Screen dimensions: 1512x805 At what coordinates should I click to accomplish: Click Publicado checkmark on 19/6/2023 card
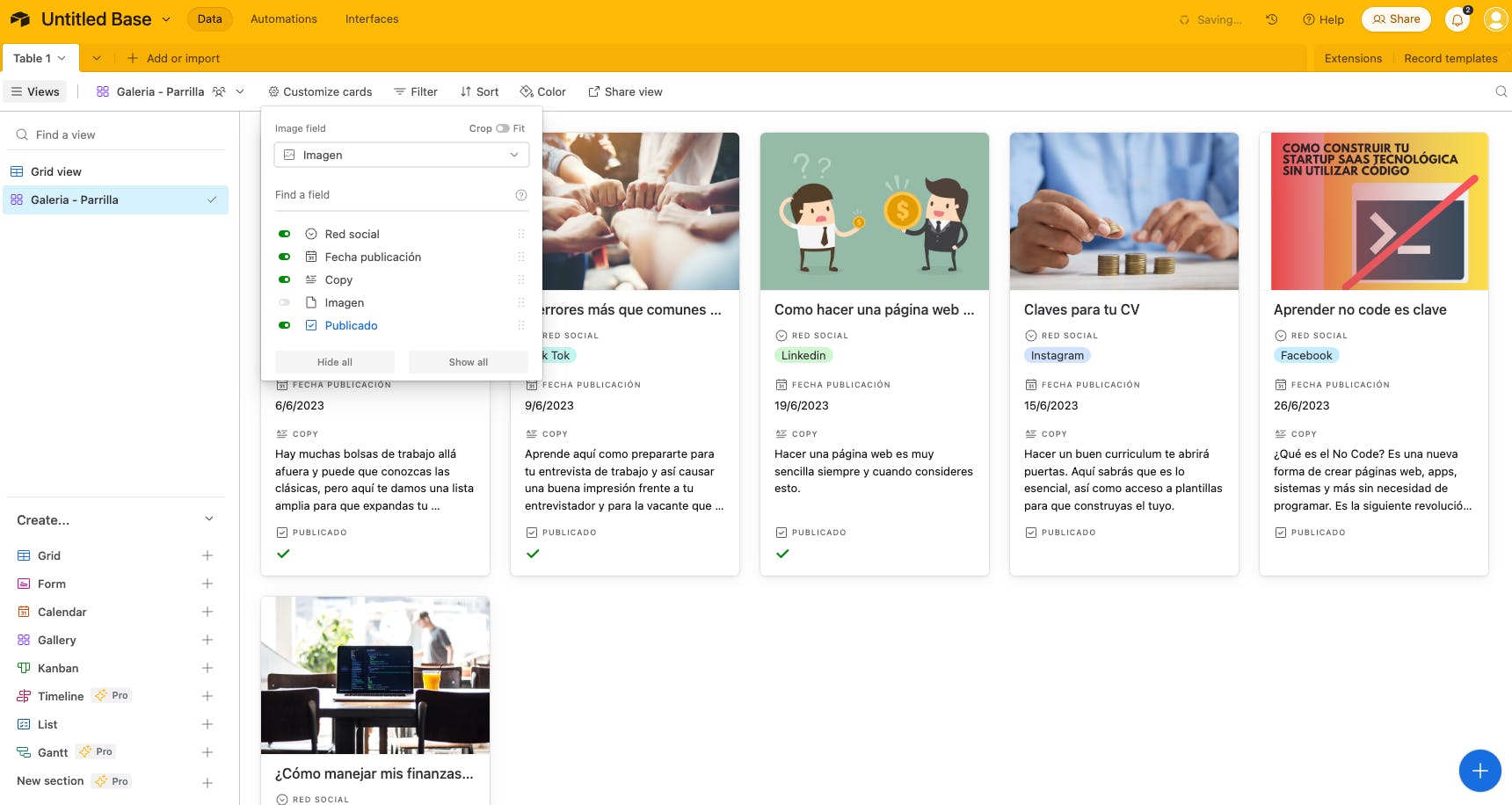click(782, 554)
